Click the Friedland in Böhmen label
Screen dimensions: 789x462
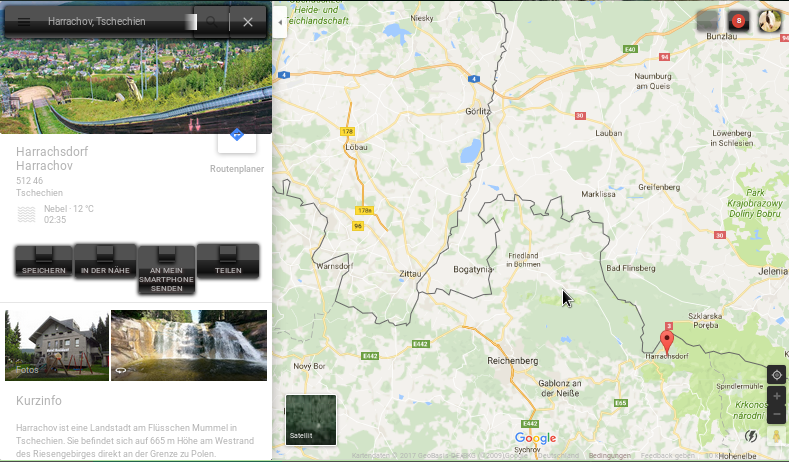tap(523, 260)
